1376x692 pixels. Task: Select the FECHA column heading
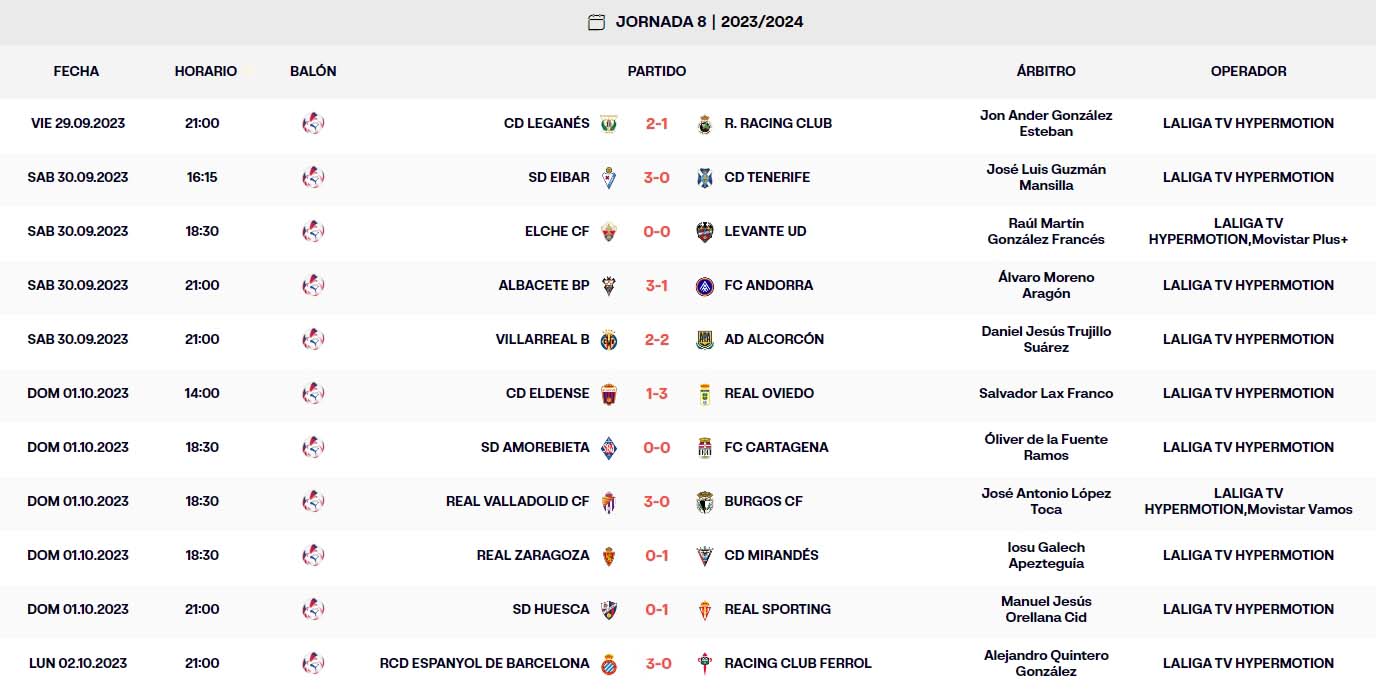click(76, 71)
